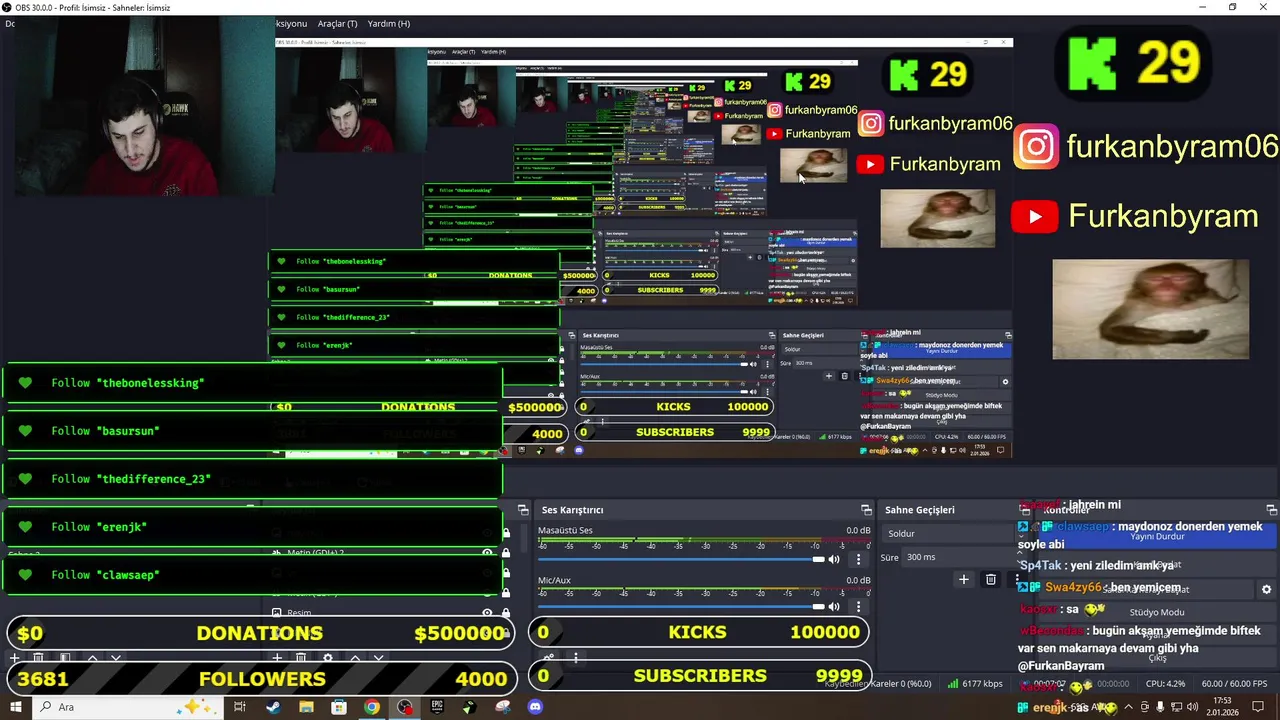This screenshot has height=720, width=1280.
Task: Launch Steam from the taskbar
Action: pos(273,707)
